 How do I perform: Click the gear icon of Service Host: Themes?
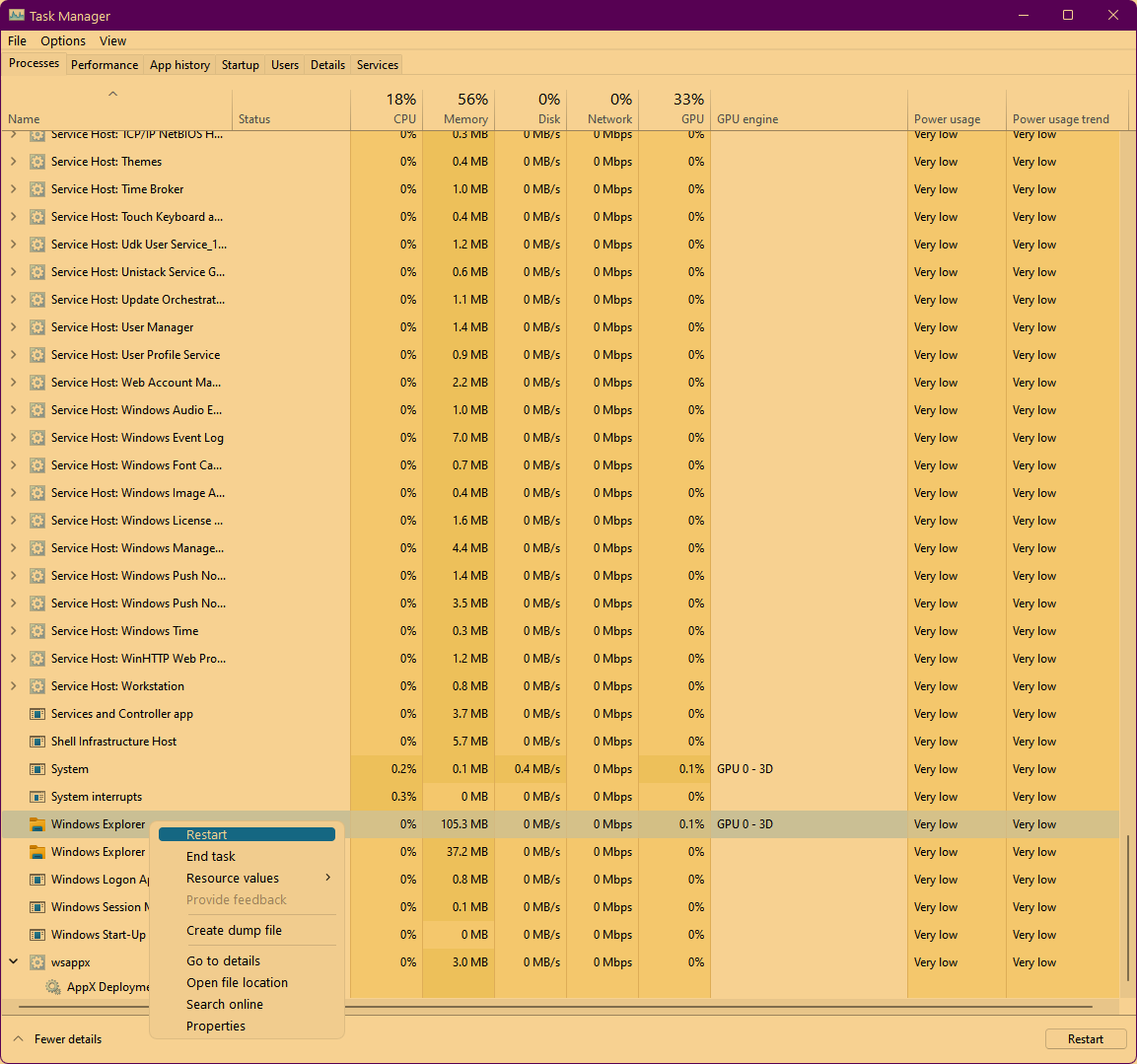(37, 162)
